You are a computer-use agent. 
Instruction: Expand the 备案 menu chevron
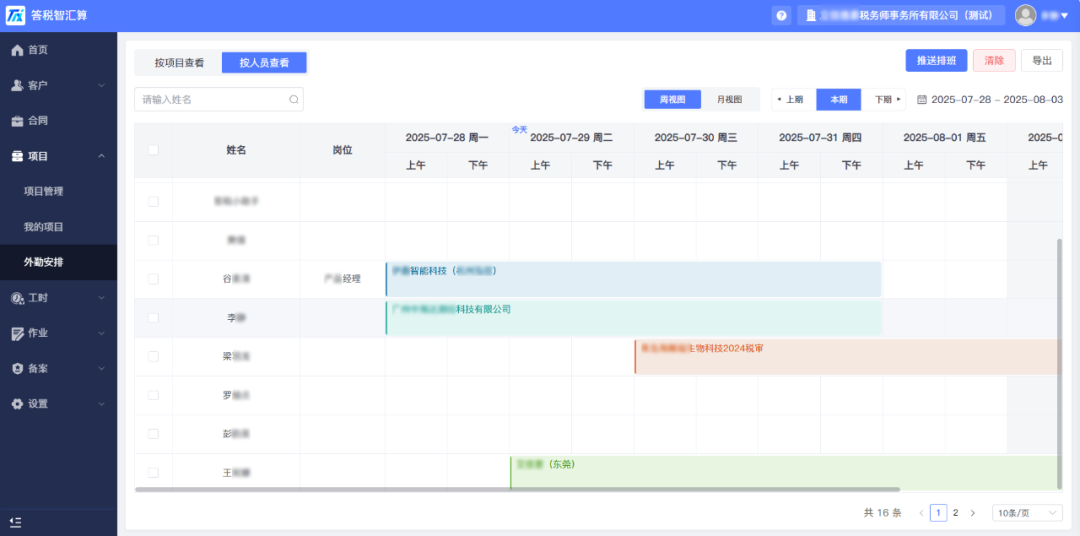101,369
